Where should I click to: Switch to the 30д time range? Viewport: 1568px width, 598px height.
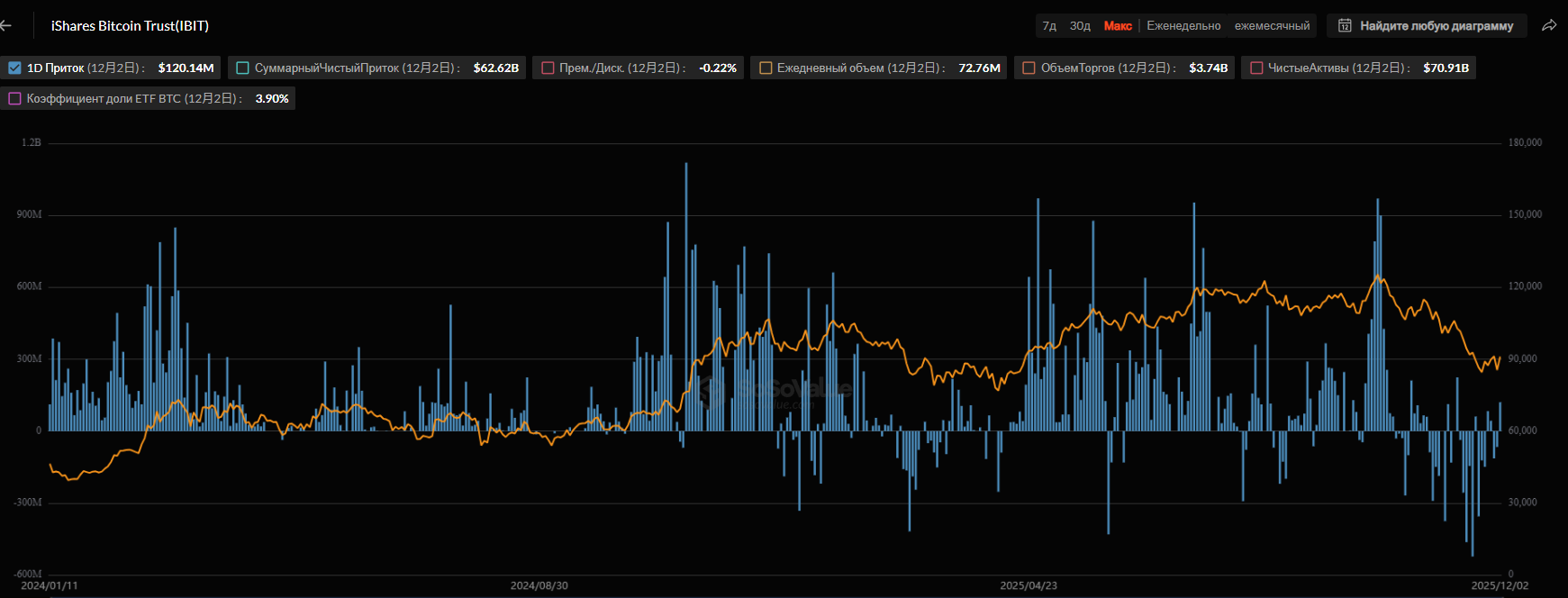1080,26
